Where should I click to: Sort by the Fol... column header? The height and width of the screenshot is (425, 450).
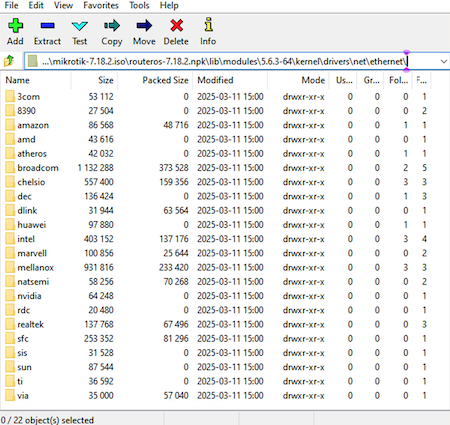(398, 80)
